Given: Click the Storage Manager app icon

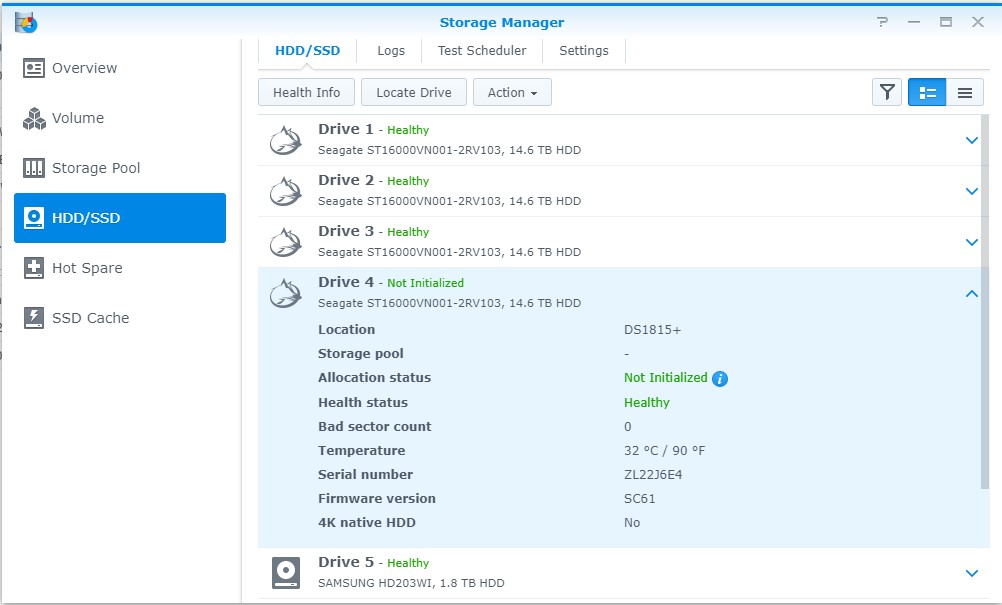Looking at the screenshot, I should click(x=26, y=22).
